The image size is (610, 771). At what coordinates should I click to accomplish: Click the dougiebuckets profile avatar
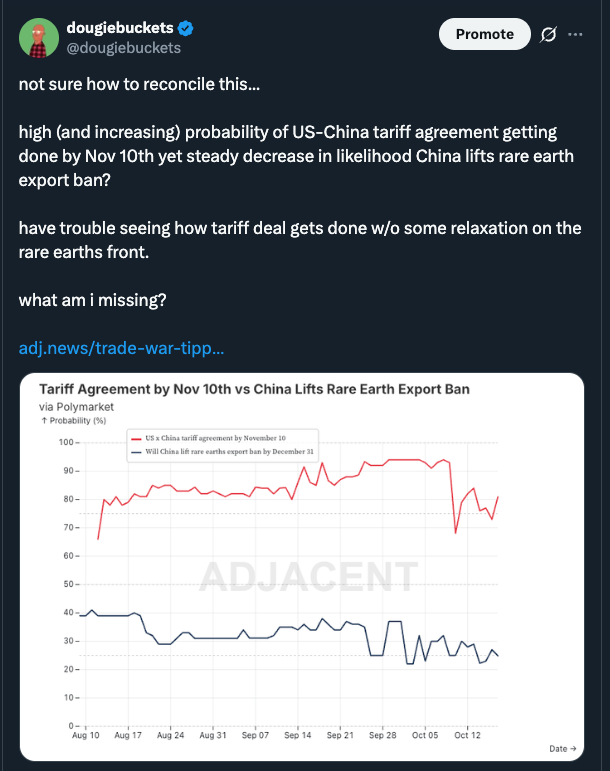pyautogui.click(x=38, y=38)
